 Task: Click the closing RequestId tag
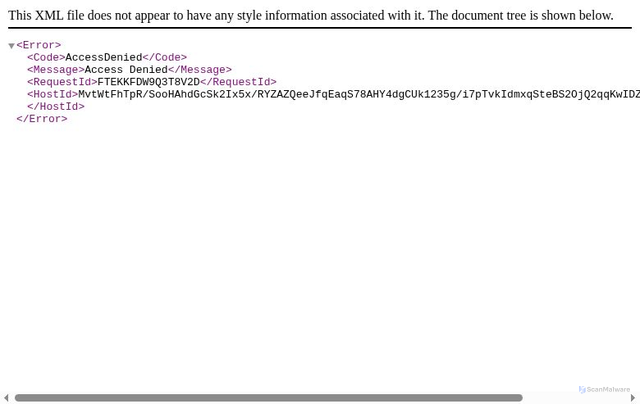(238, 82)
